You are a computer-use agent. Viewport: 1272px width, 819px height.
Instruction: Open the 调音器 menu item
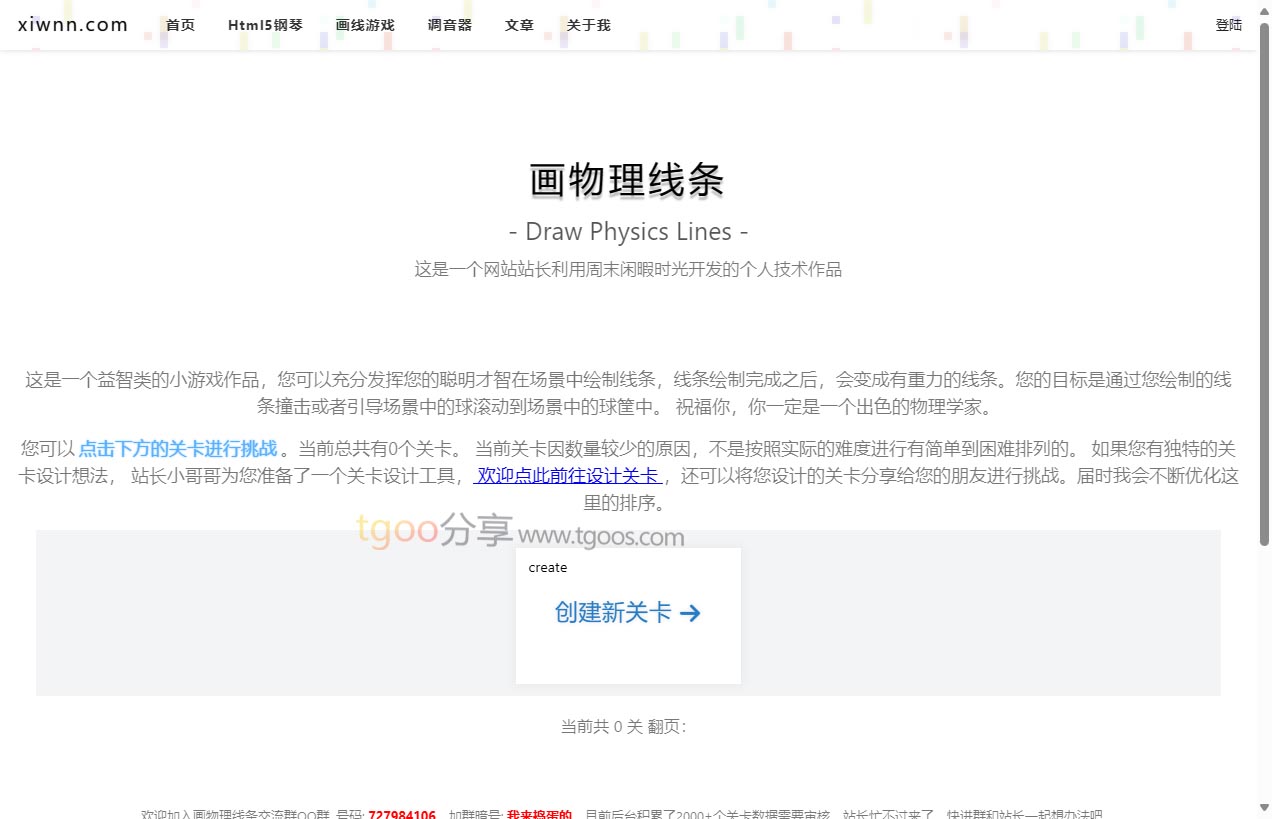point(449,25)
